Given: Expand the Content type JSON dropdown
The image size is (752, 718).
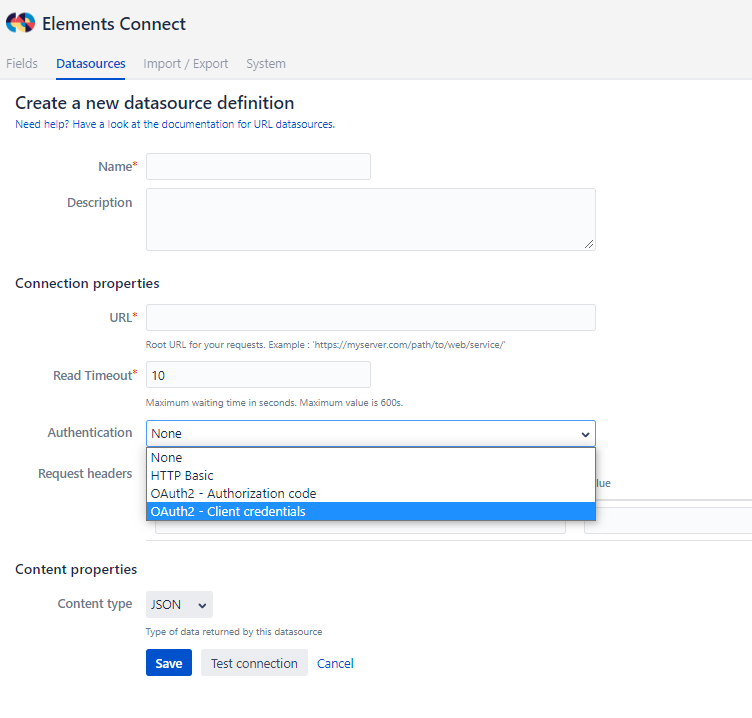Looking at the screenshot, I should pyautogui.click(x=179, y=605).
